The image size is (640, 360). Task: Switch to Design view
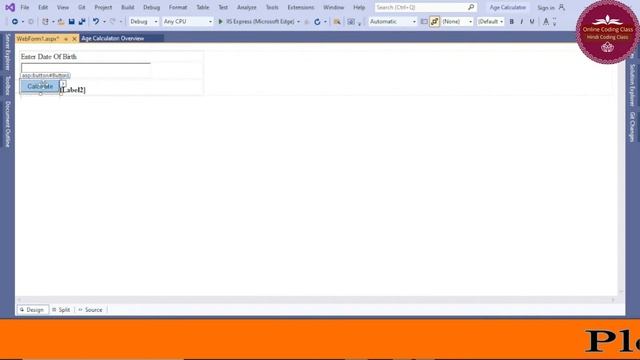[32, 310]
